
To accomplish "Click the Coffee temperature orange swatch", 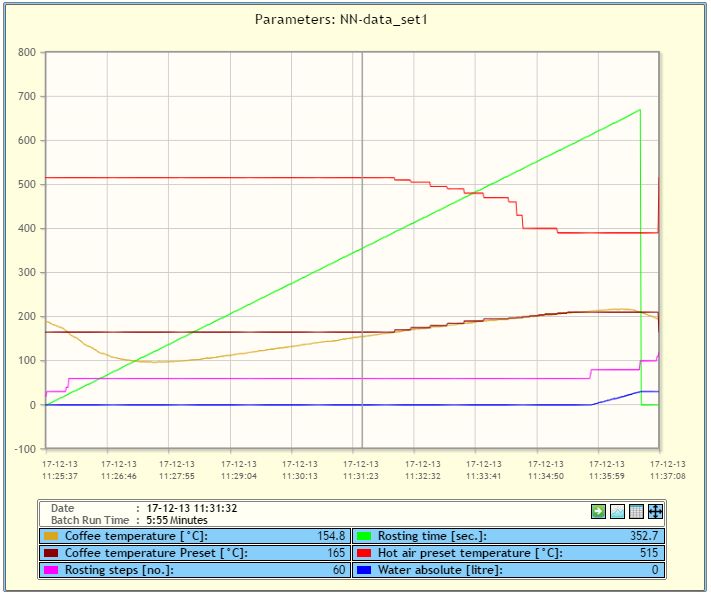I will click(x=51, y=536).
